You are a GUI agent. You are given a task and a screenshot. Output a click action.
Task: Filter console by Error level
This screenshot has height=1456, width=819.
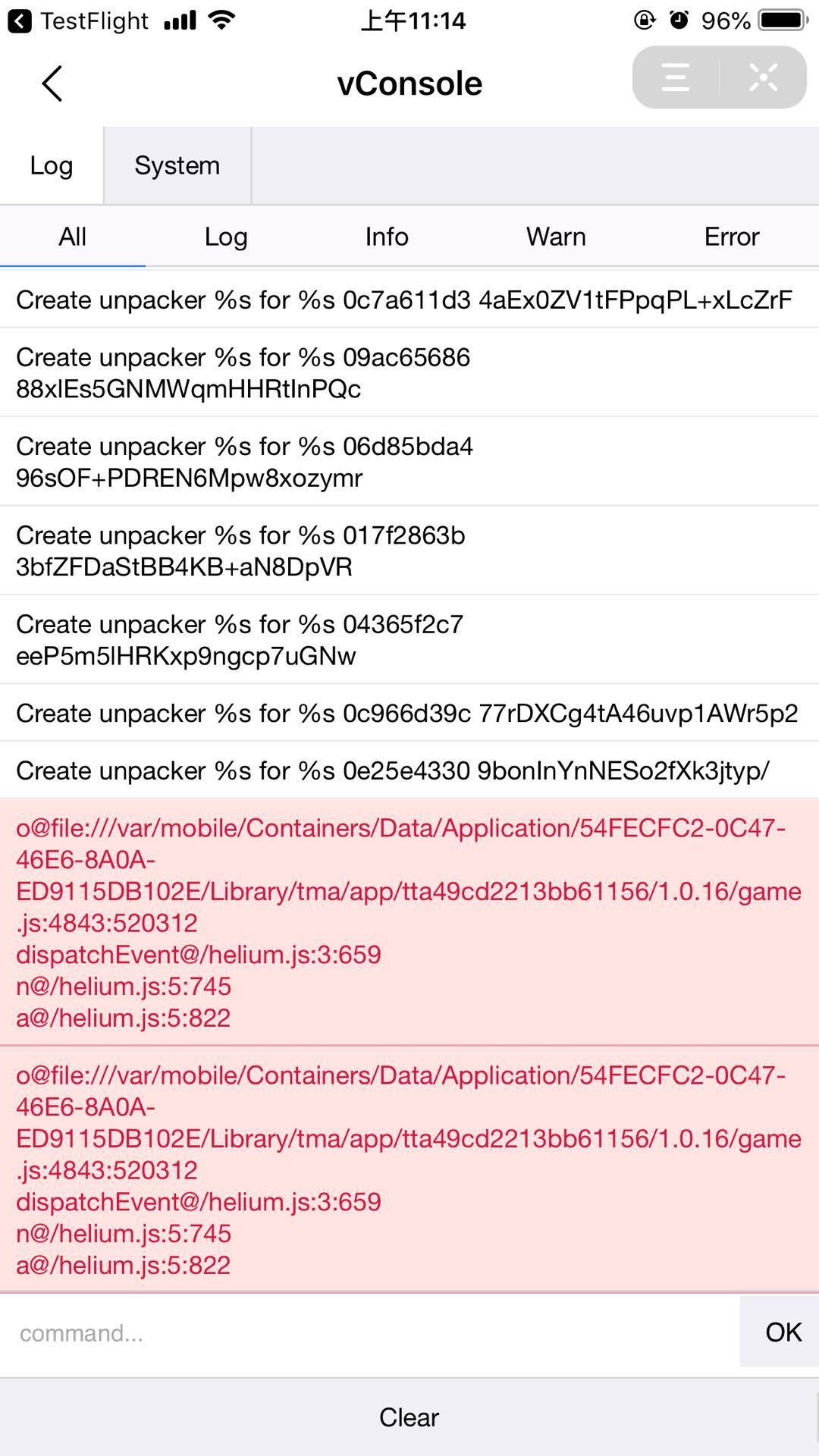[x=731, y=237]
